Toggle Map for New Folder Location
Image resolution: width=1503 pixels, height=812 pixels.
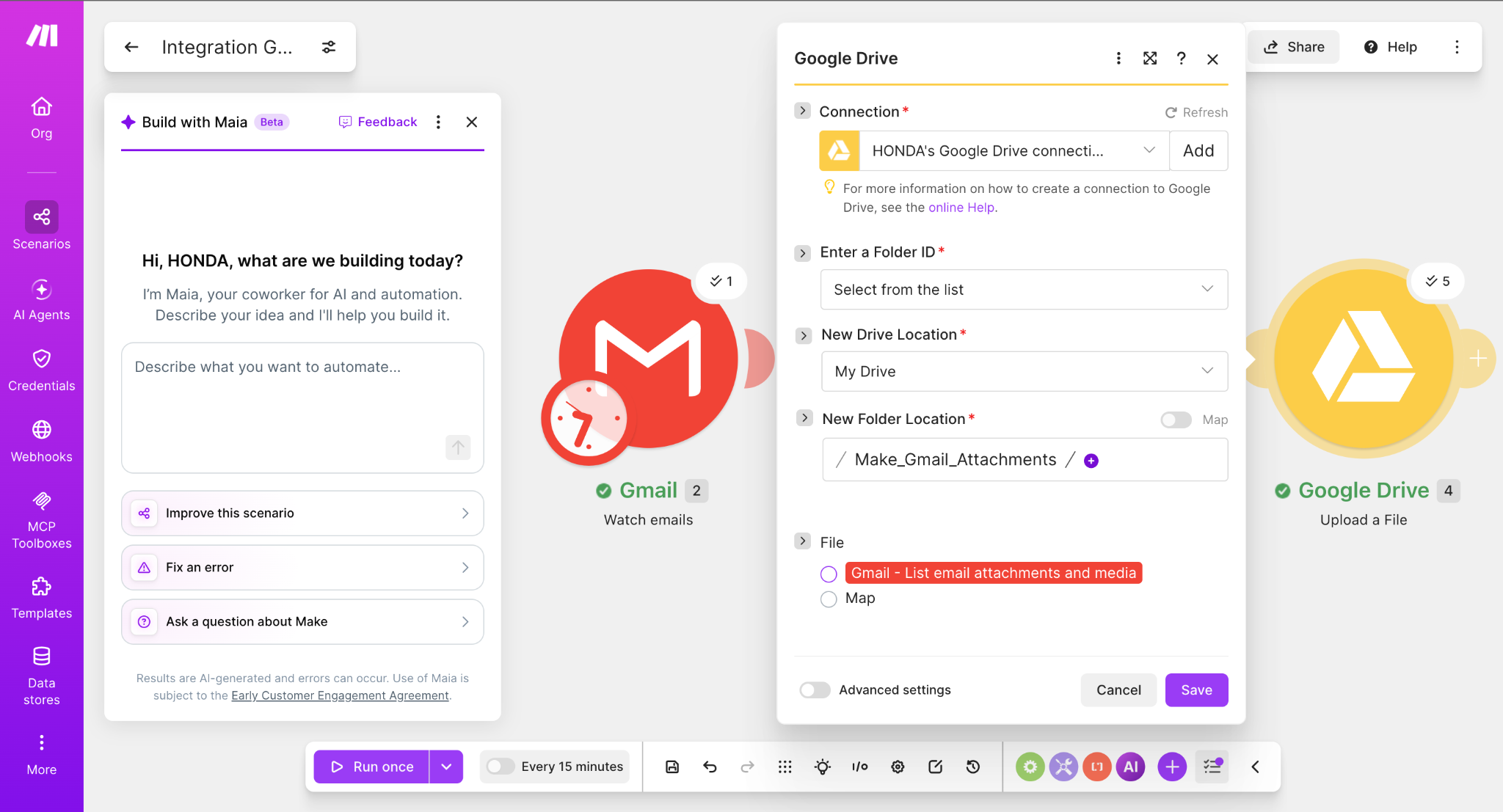click(1176, 420)
